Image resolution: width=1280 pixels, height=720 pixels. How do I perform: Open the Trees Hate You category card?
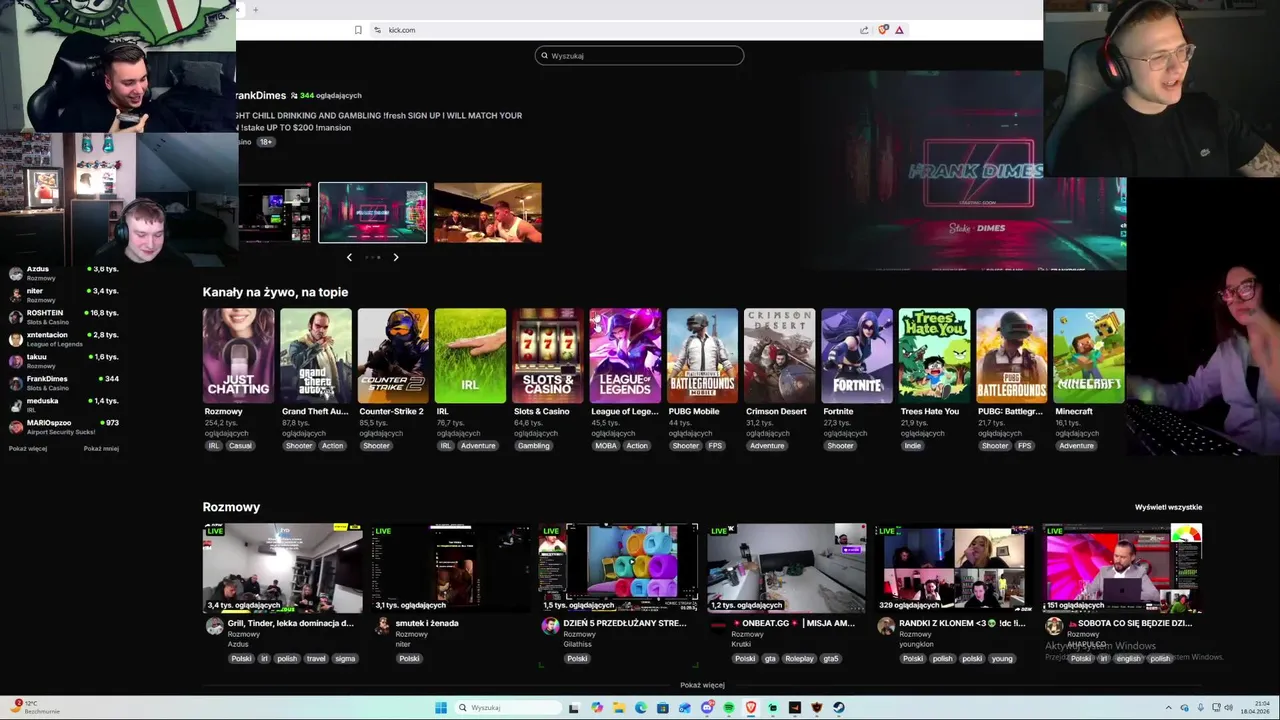click(x=934, y=356)
